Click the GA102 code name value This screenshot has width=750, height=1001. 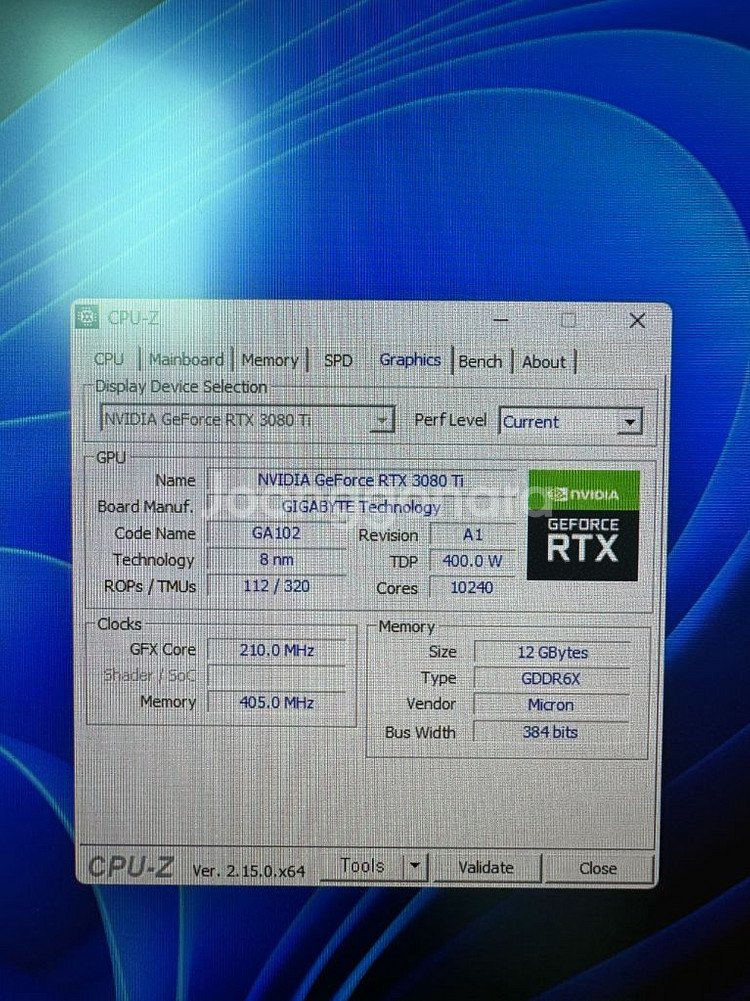(276, 533)
